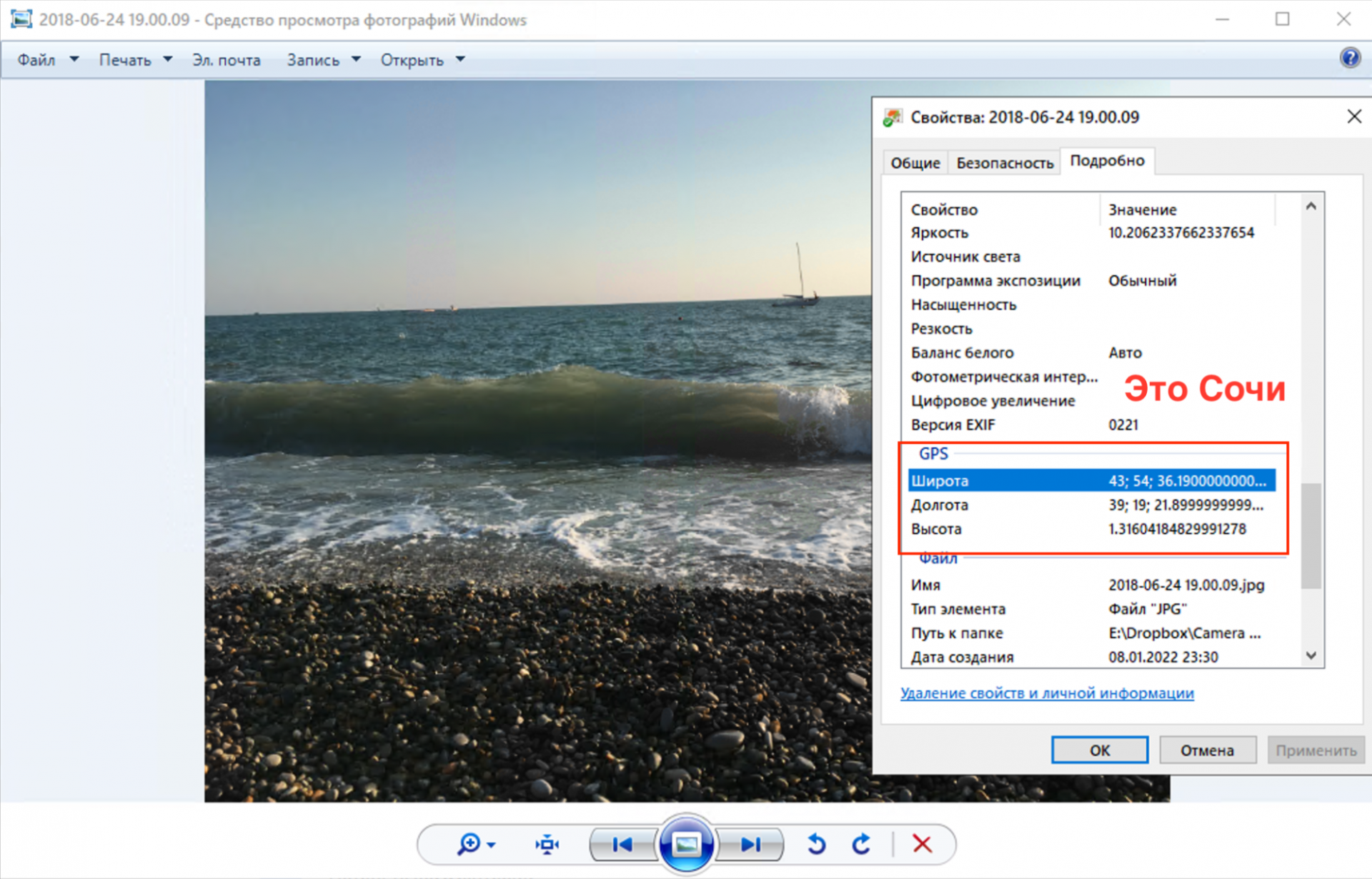Click the actual size fit icon
The width and height of the screenshot is (1372, 879).
[x=547, y=845]
